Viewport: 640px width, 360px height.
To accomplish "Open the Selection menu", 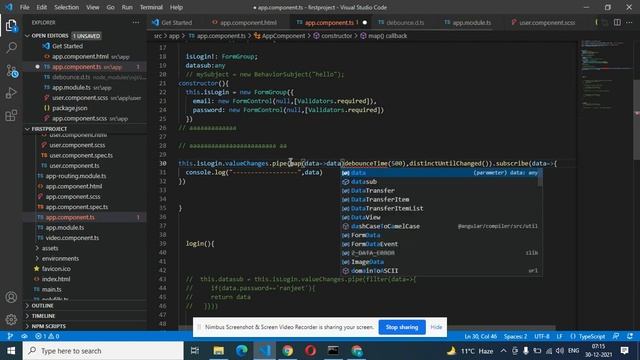I will pos(67,7).
